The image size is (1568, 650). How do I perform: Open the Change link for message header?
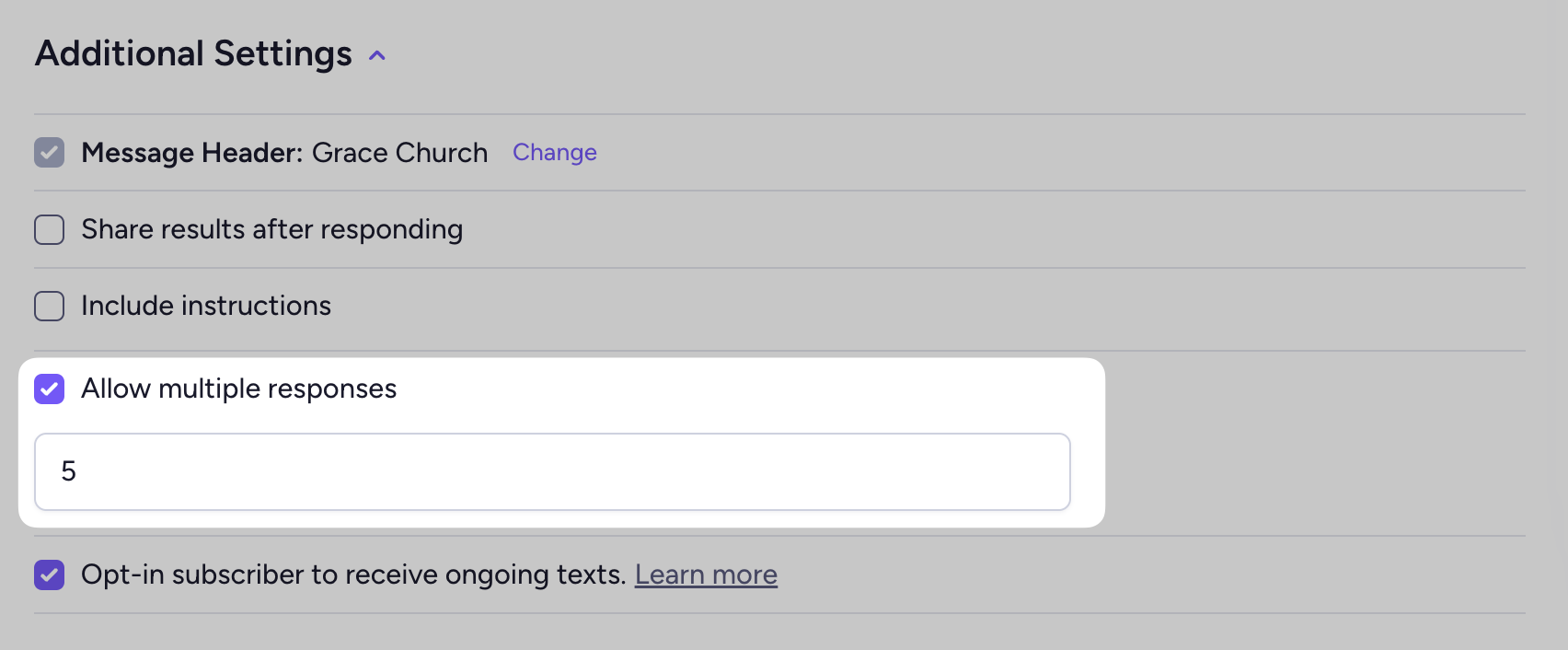click(554, 153)
